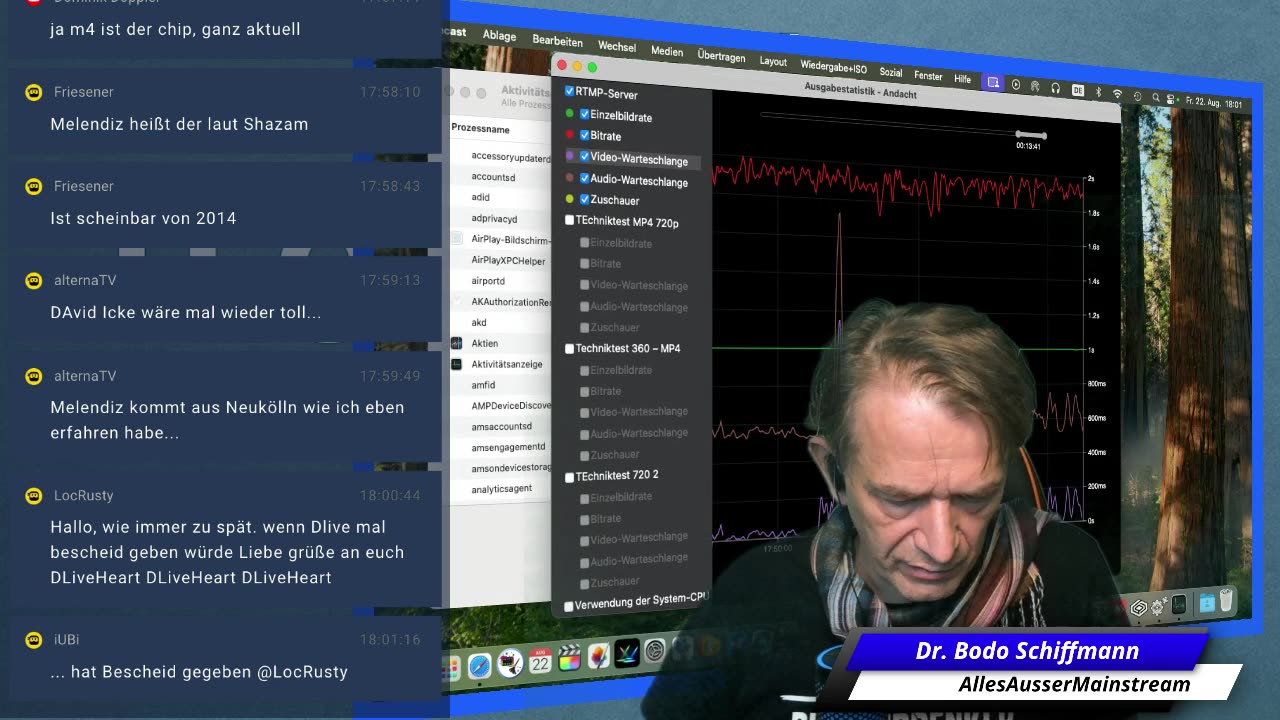Select the AirPlayXPCHelper process row
1280x720 pixels.
click(500, 260)
